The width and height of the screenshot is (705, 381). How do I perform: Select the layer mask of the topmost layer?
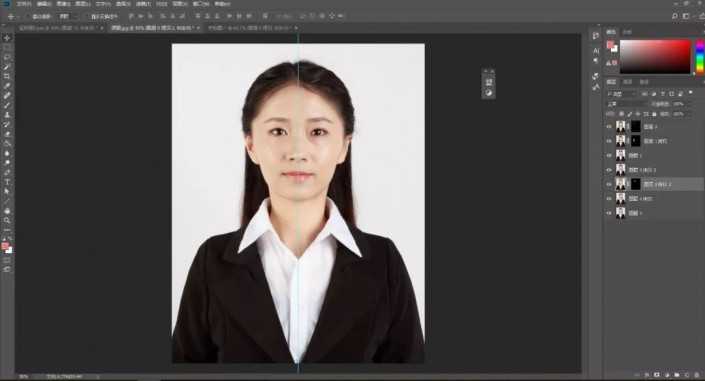click(635, 127)
